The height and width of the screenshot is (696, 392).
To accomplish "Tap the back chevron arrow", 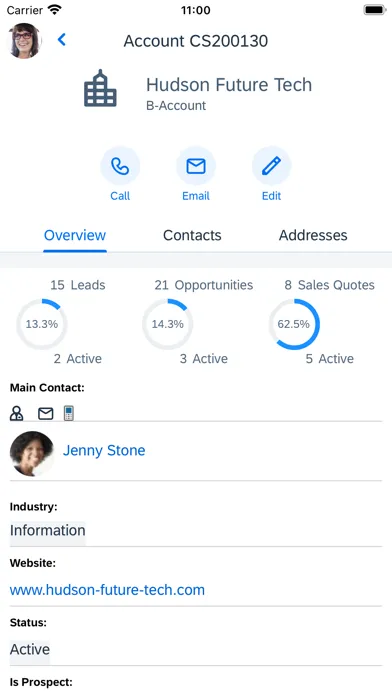I will coord(62,40).
